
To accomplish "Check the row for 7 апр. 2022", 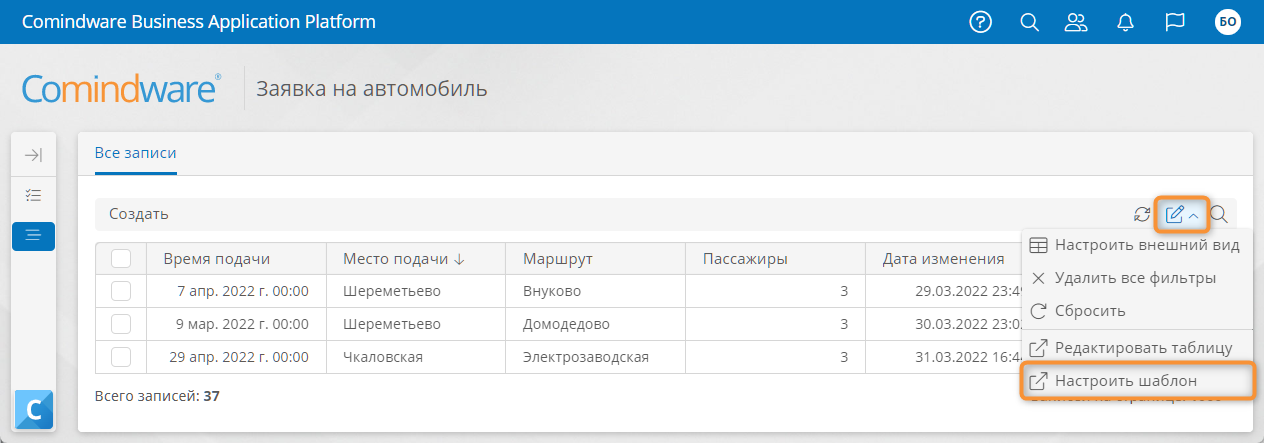I will (121, 291).
